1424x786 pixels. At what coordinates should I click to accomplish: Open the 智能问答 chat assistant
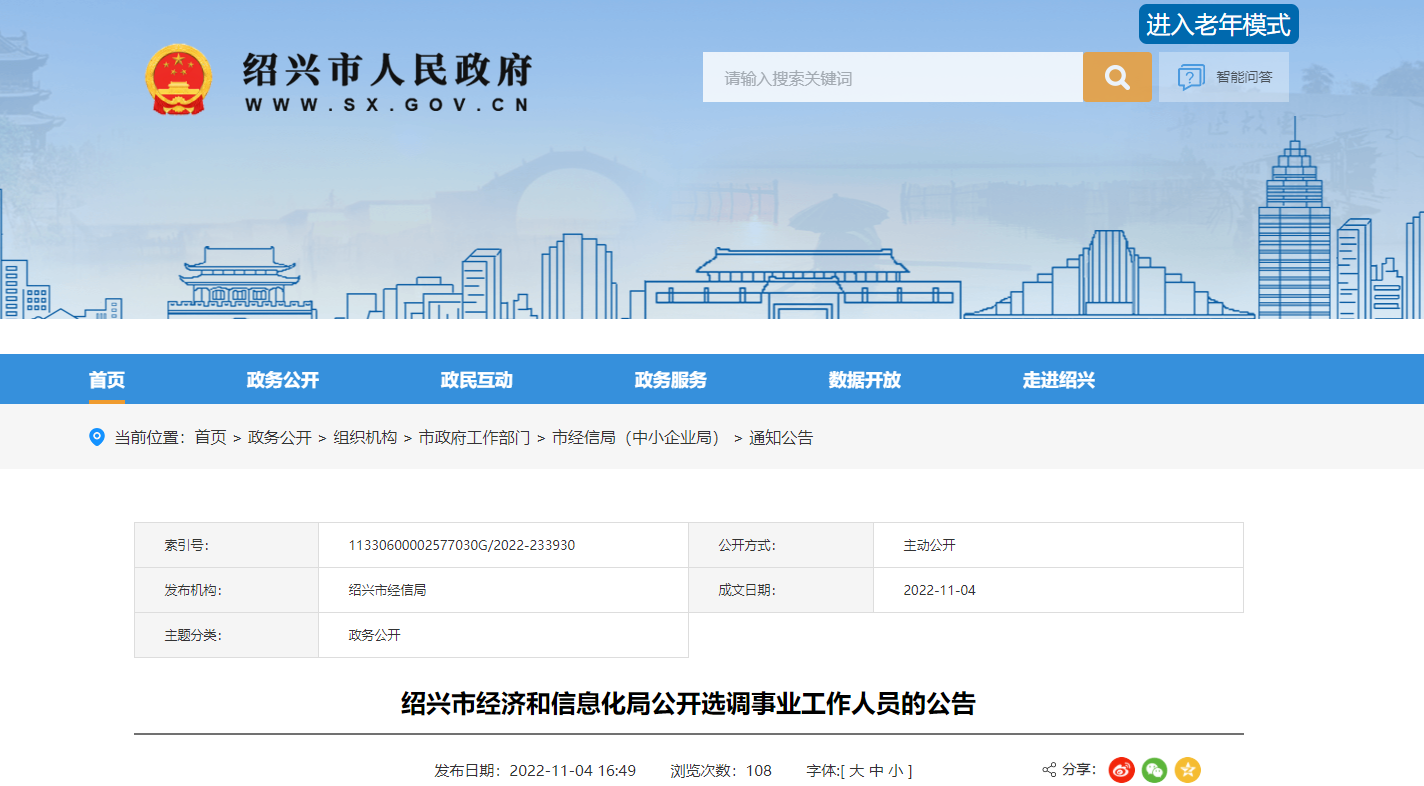(x=1224, y=77)
